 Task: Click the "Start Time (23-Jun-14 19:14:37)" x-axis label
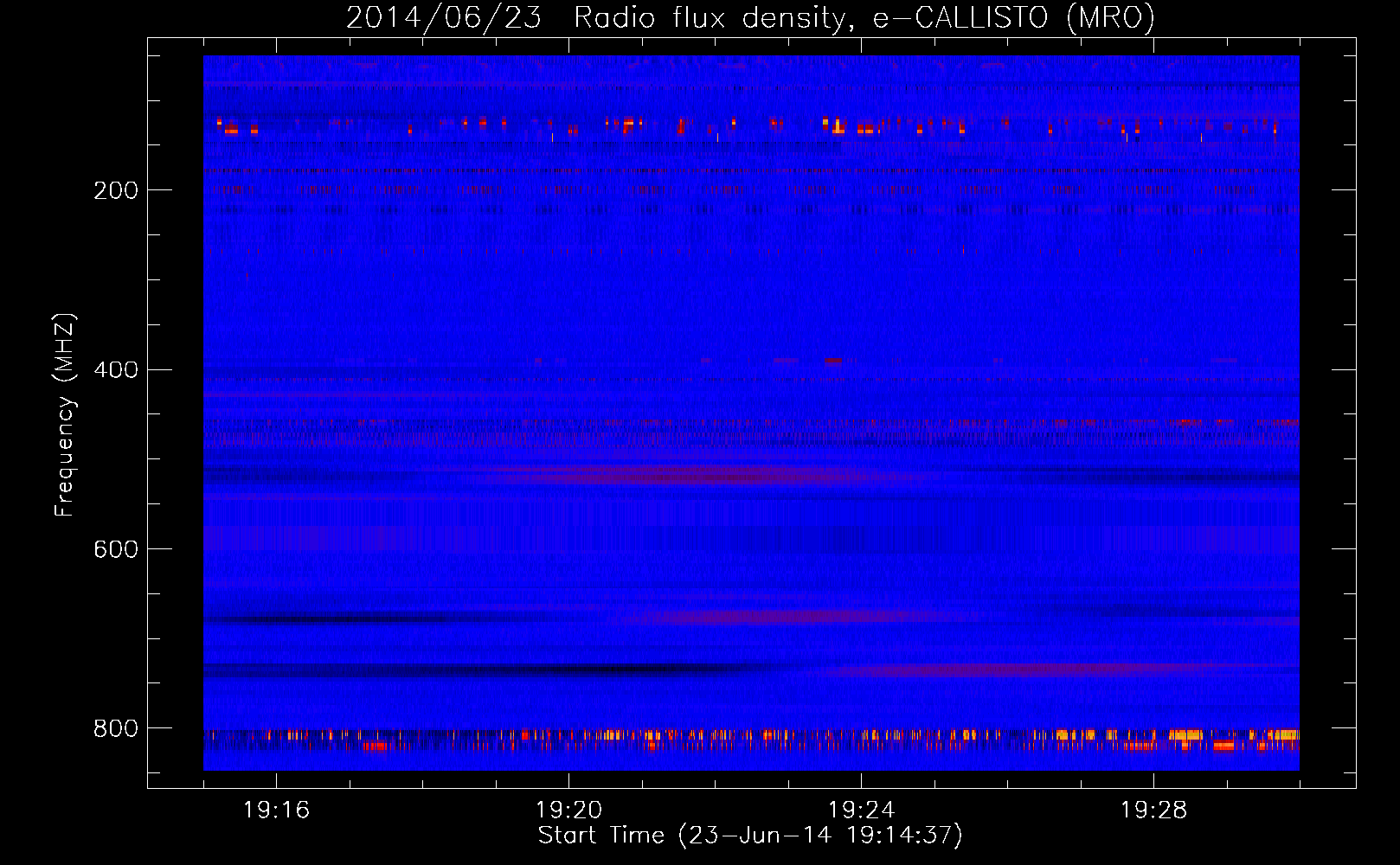750,836
